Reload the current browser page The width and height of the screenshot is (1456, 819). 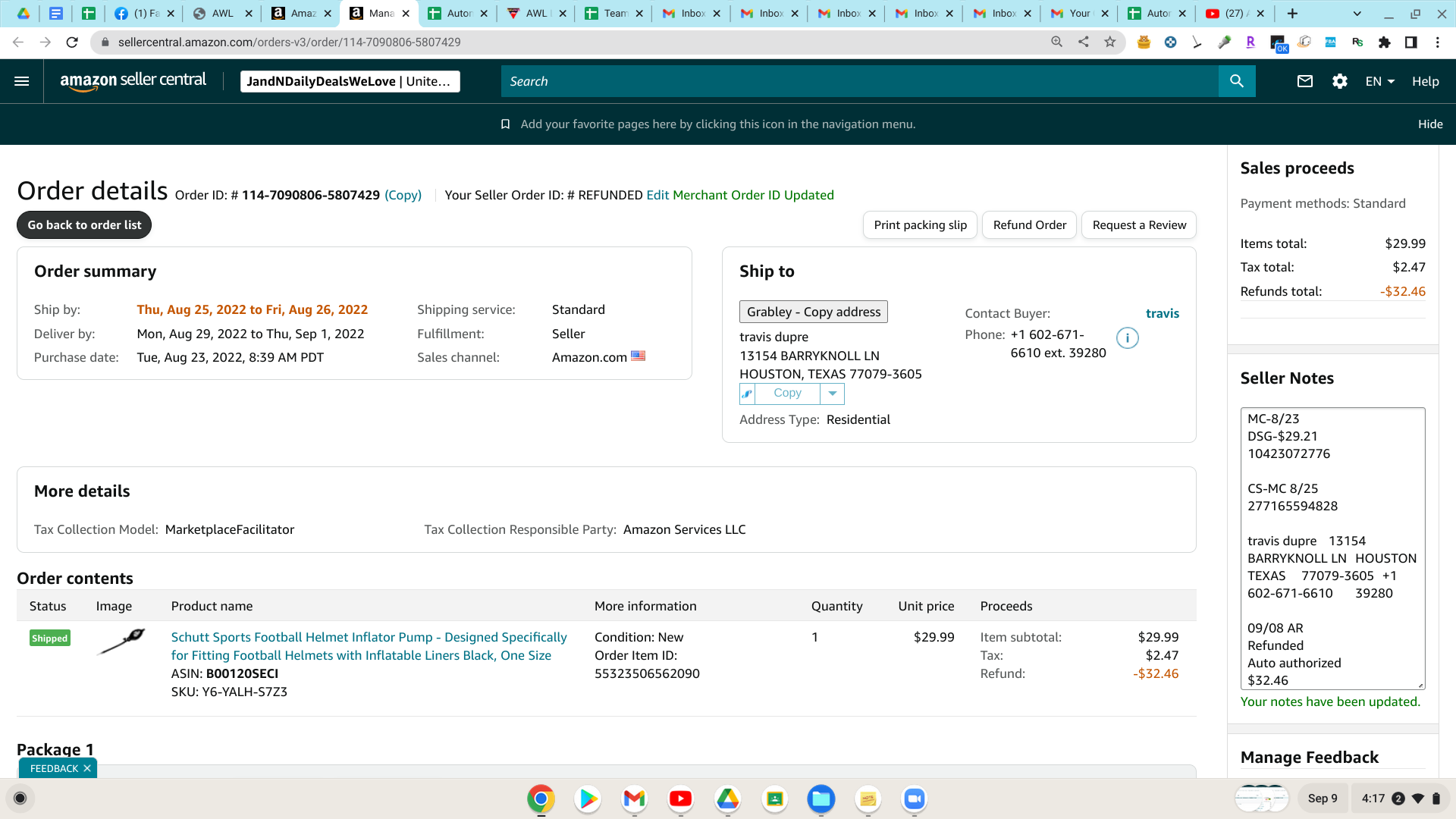72,42
